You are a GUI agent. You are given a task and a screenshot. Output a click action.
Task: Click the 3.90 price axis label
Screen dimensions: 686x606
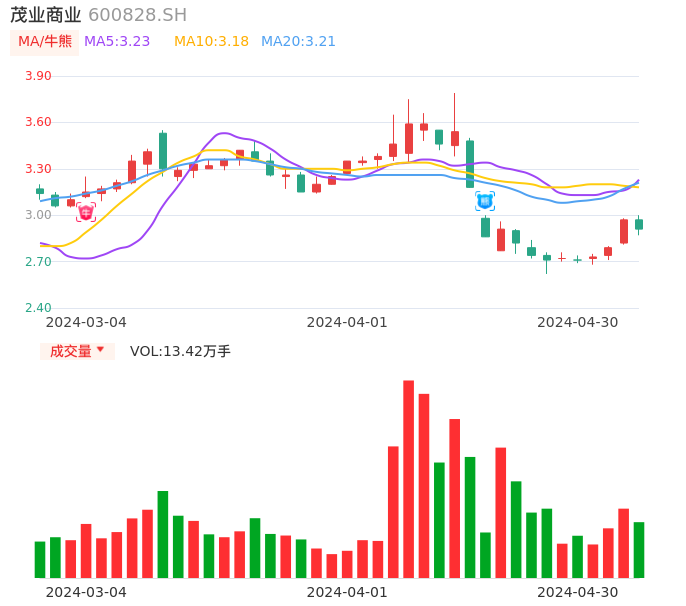click(38, 76)
